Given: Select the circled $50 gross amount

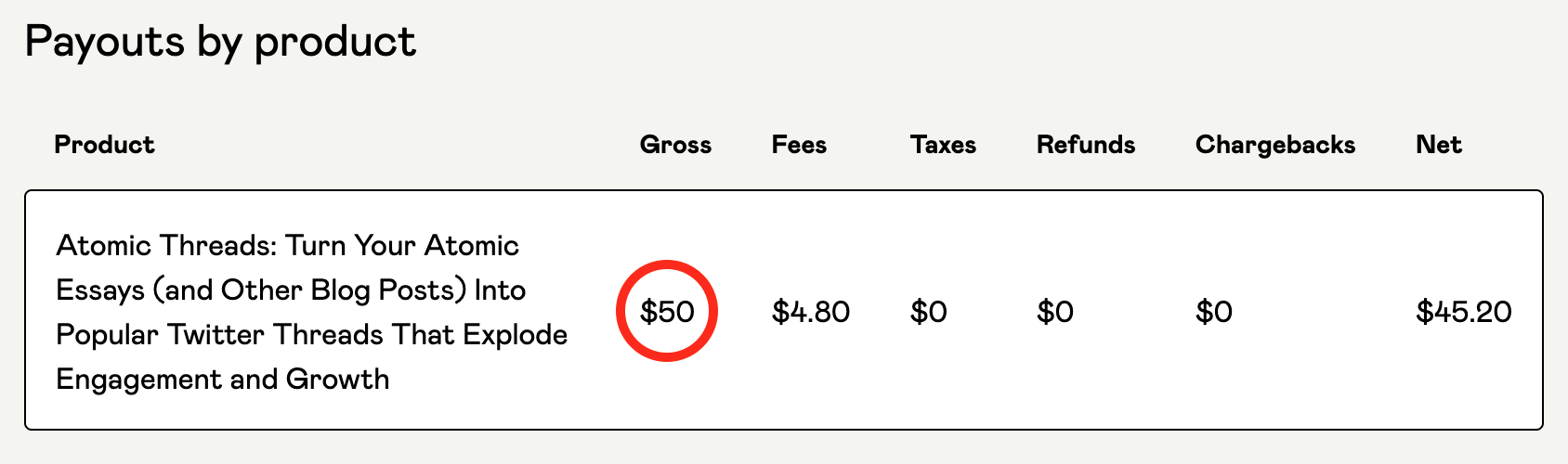Looking at the screenshot, I should (667, 312).
